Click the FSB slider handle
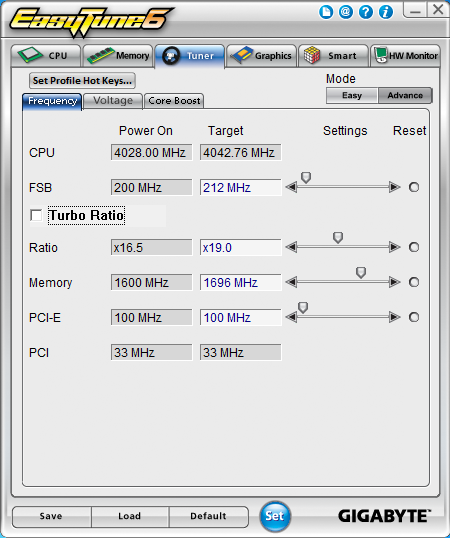Screen dimensions: 450x538 click(306, 177)
